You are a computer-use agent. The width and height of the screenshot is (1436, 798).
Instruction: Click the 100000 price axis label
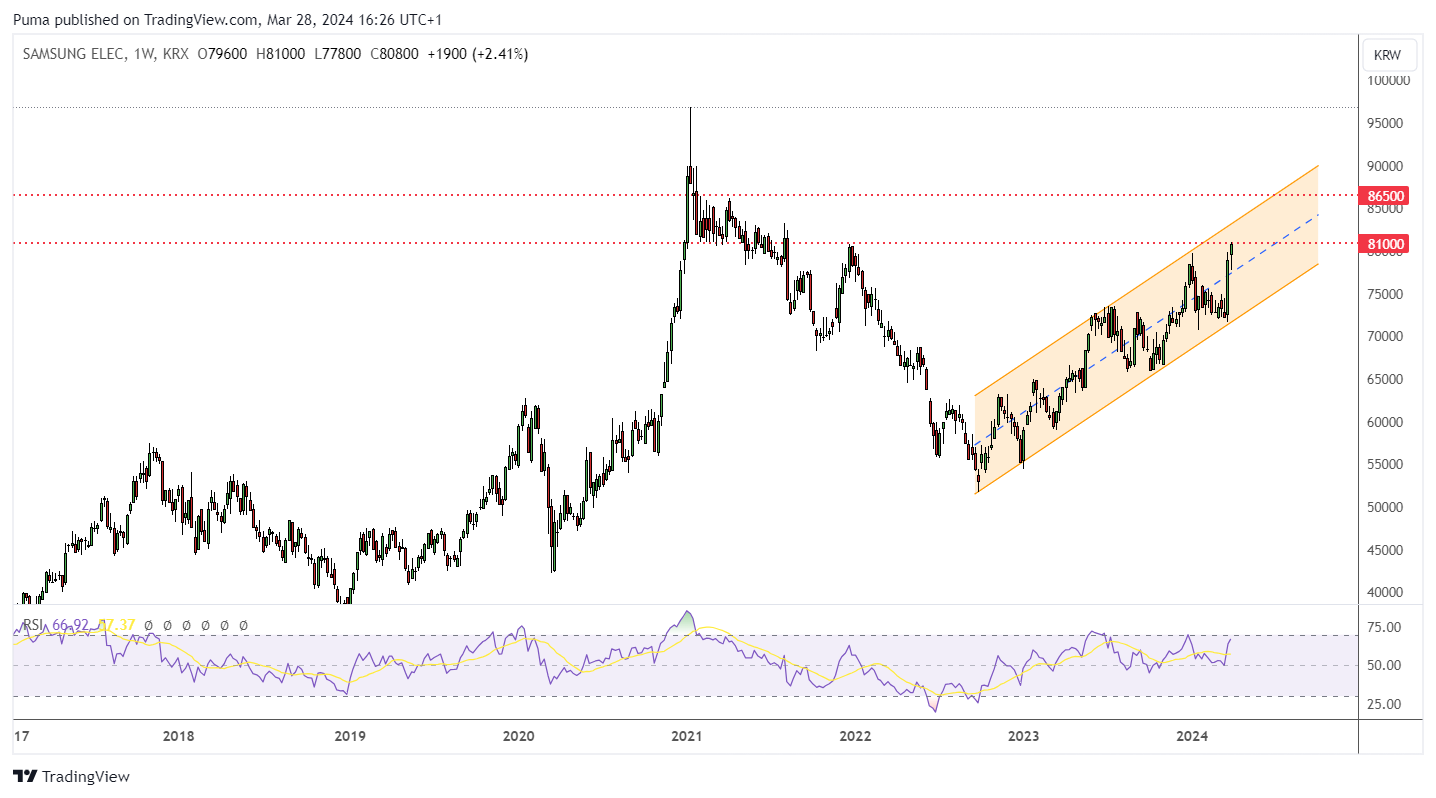click(x=1388, y=80)
